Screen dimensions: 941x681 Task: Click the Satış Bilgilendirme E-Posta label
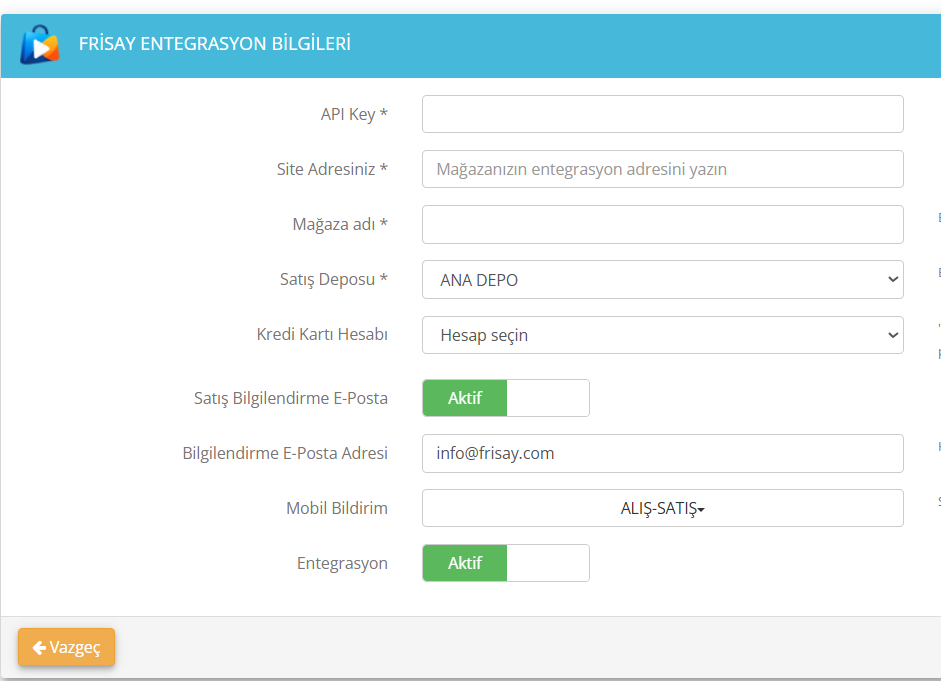pos(290,398)
